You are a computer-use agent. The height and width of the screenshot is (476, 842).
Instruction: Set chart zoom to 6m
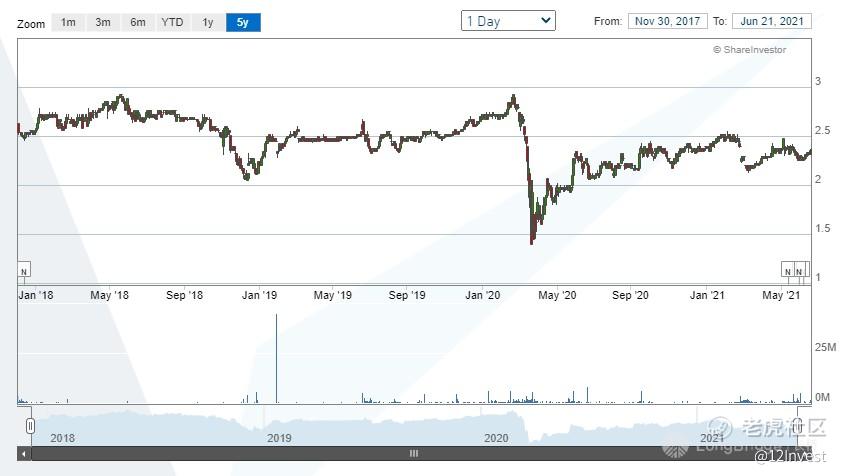pos(138,22)
